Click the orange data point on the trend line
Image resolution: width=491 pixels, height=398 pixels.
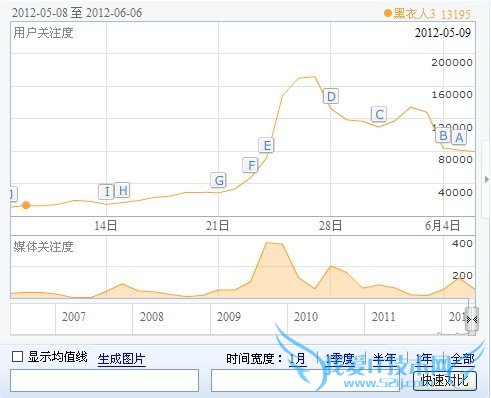pyautogui.click(x=26, y=205)
